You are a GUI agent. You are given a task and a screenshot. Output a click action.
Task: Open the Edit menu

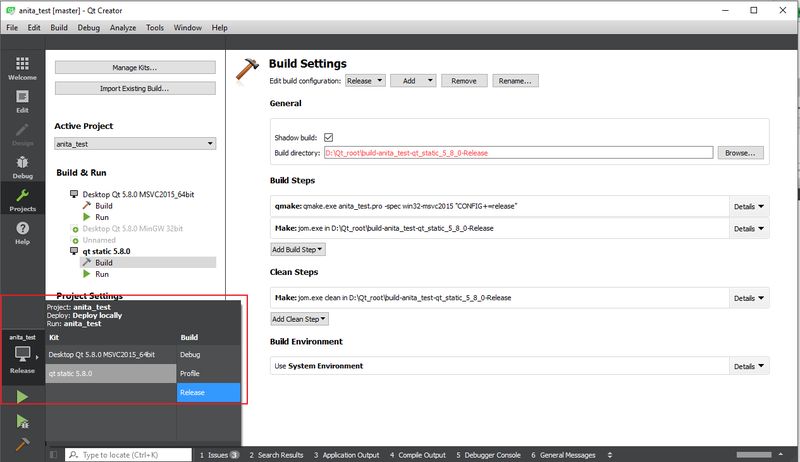pos(34,28)
